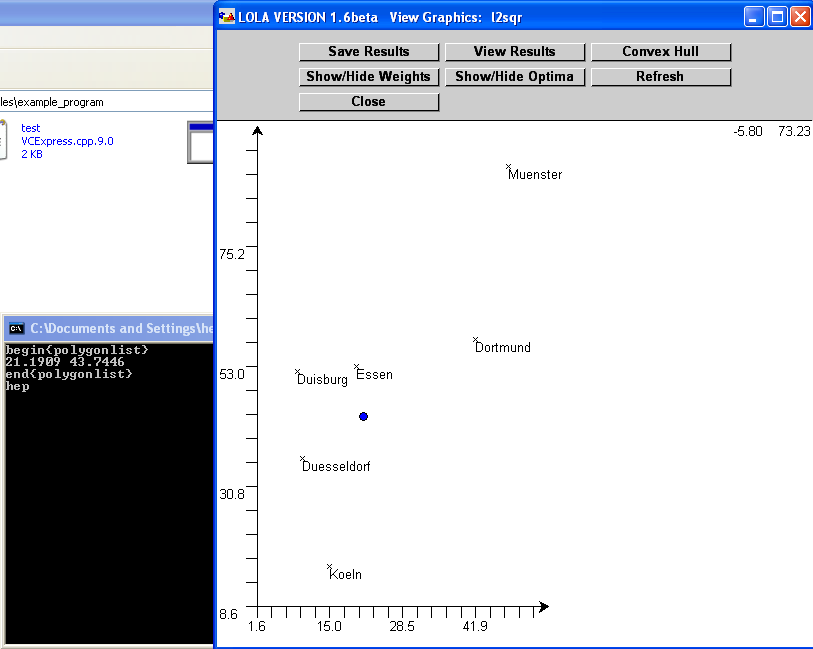Select the Duesseldorf location marker
Viewport: 813px width, 649px height.
302,459
